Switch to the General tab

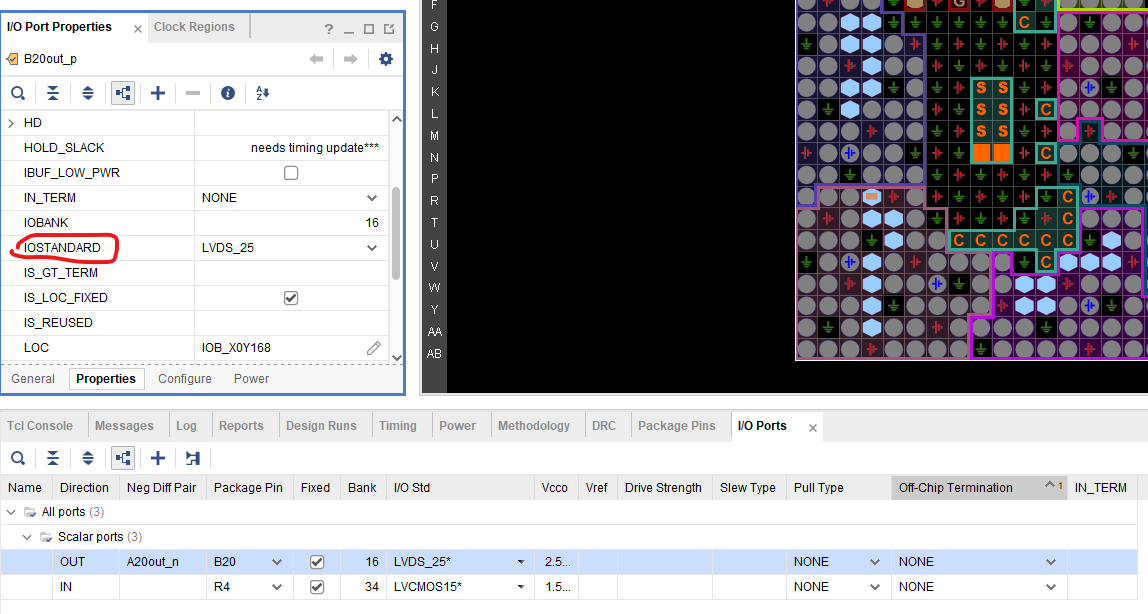[33, 378]
